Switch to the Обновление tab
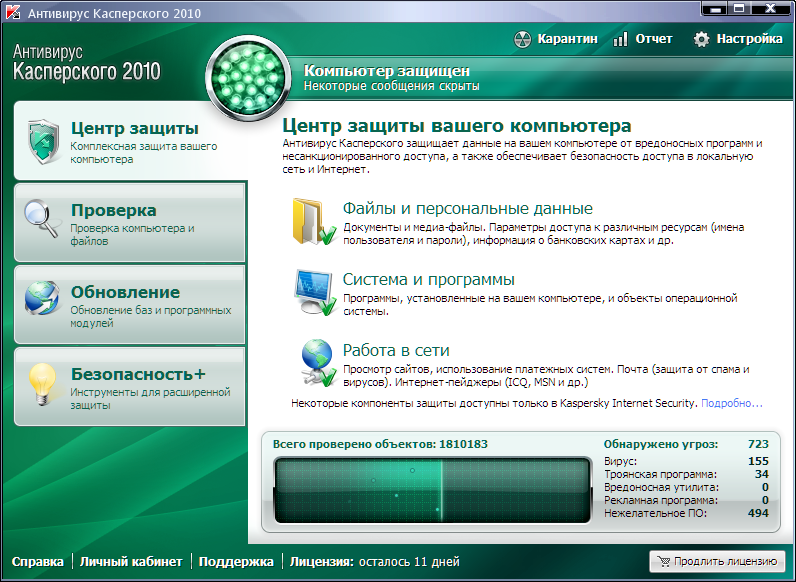 (x=130, y=305)
